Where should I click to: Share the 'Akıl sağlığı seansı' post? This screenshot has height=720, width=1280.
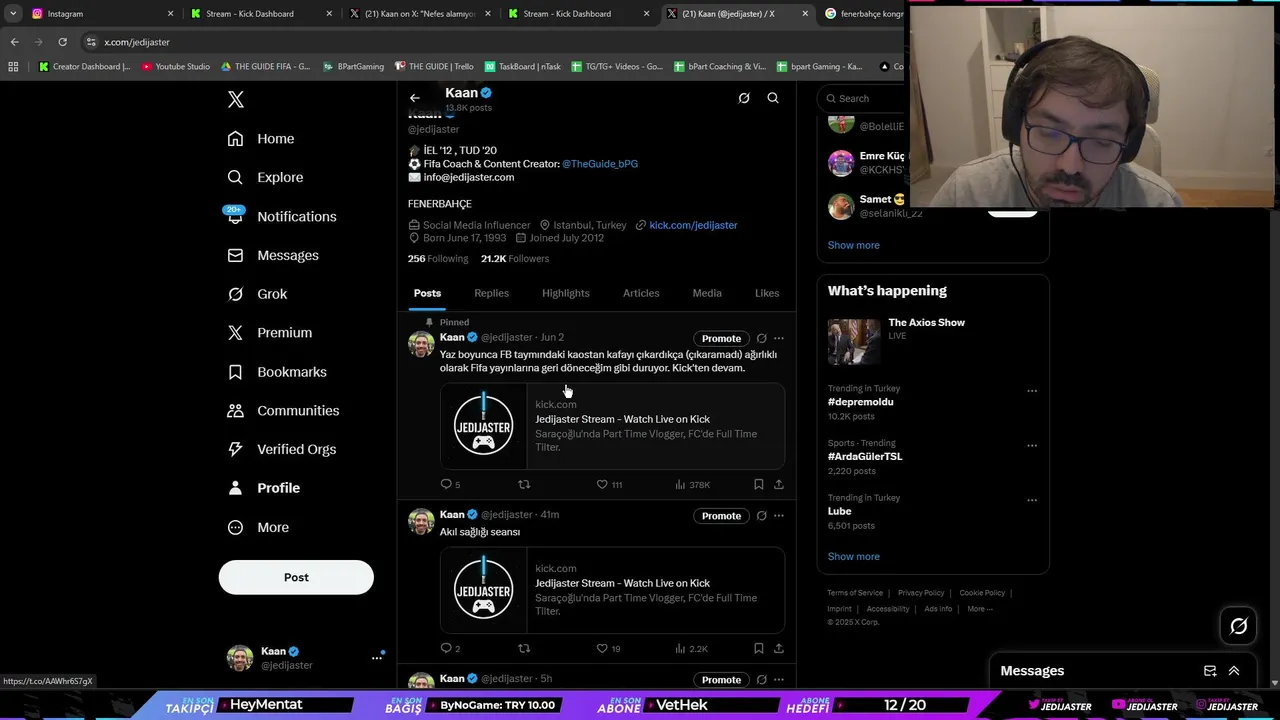(779, 648)
